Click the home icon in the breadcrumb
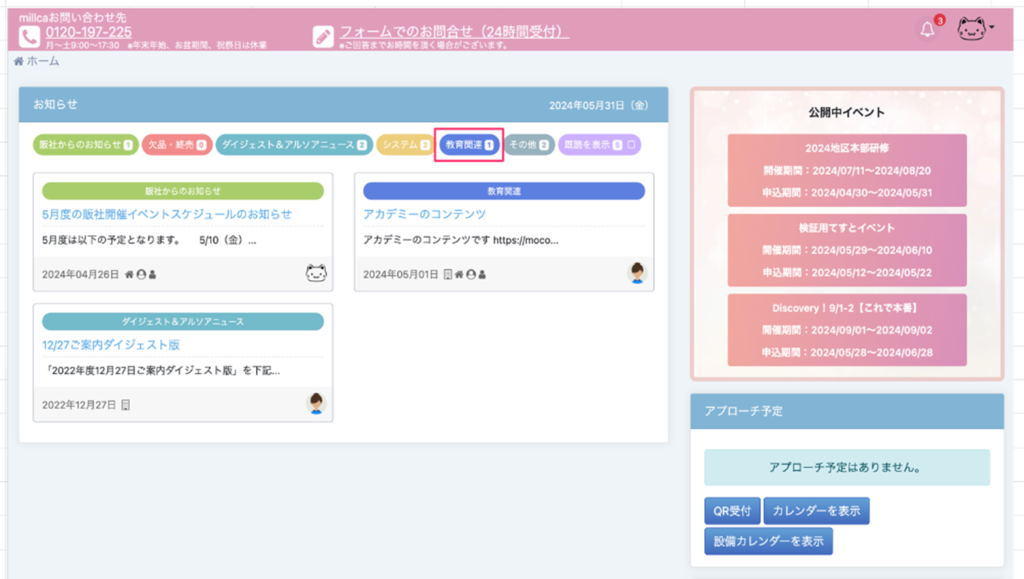Viewport: 1024px width, 579px height. [19, 62]
